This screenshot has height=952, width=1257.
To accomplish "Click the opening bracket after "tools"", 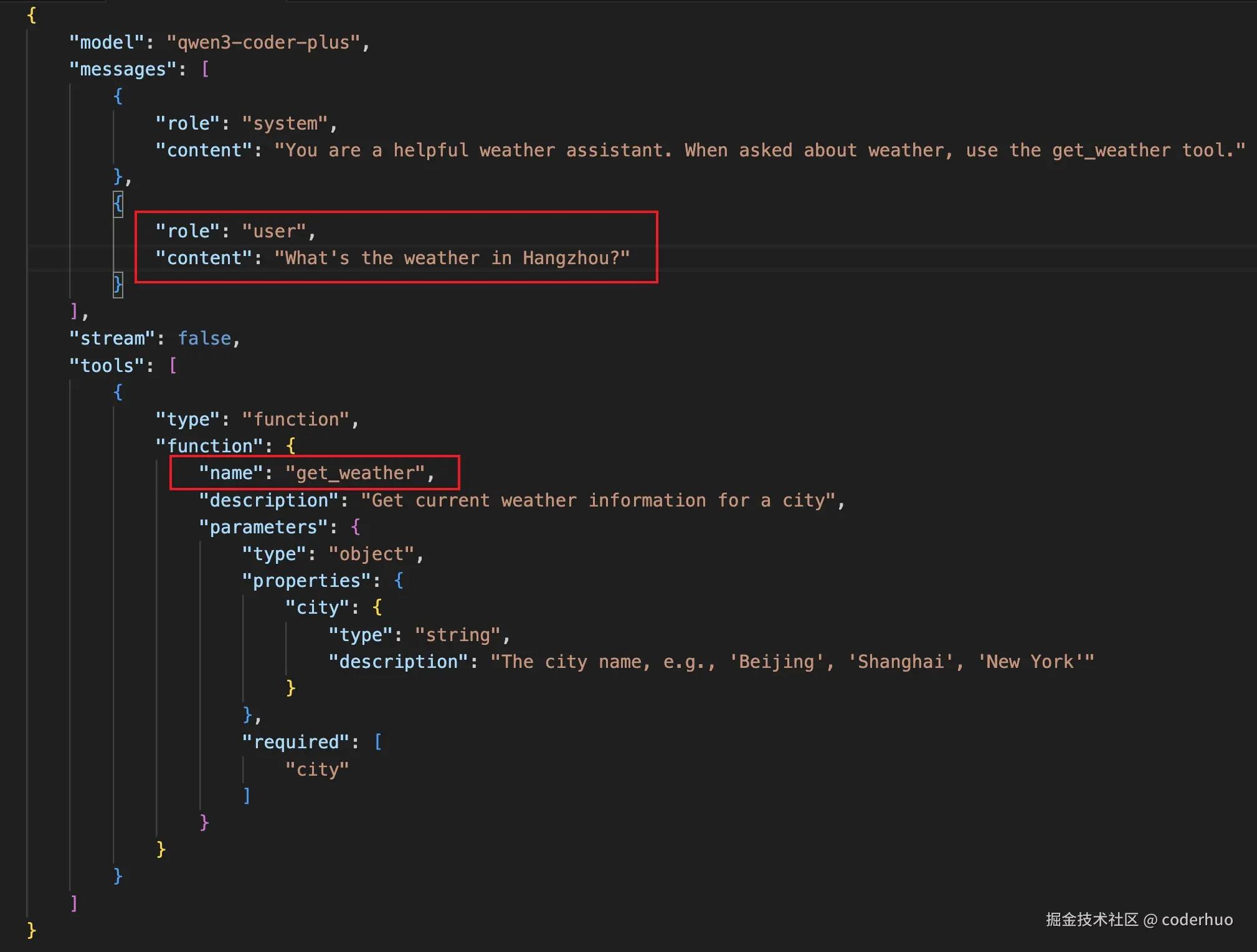I will coord(173,366).
